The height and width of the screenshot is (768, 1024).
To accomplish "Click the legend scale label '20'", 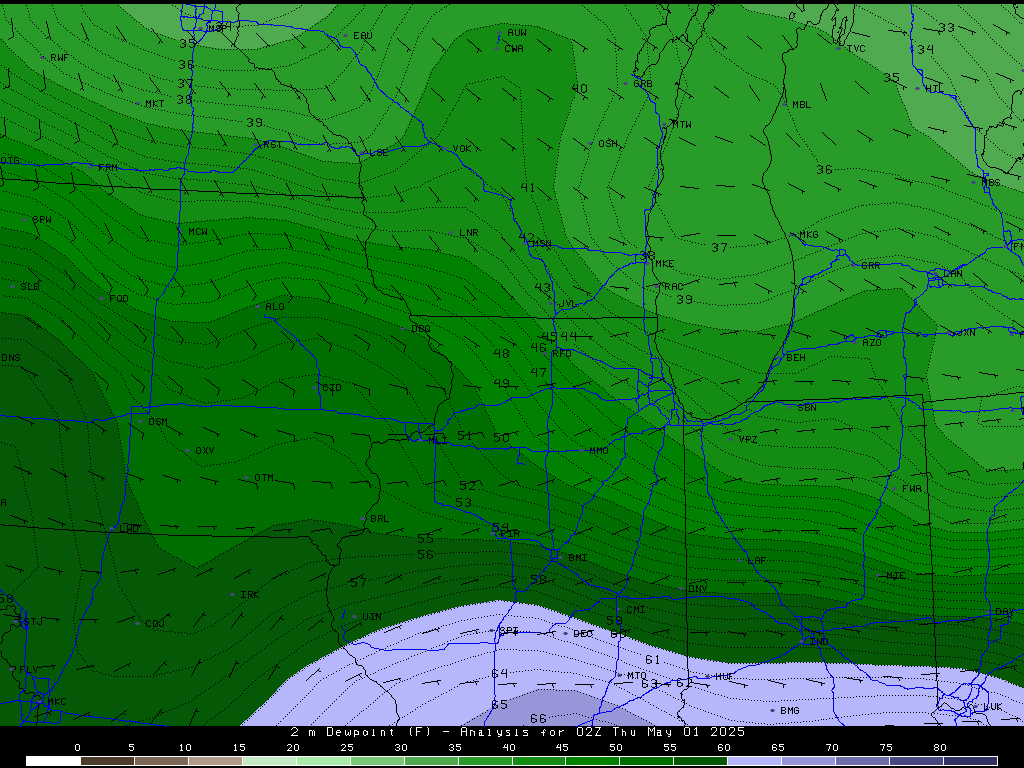I will [x=293, y=748].
